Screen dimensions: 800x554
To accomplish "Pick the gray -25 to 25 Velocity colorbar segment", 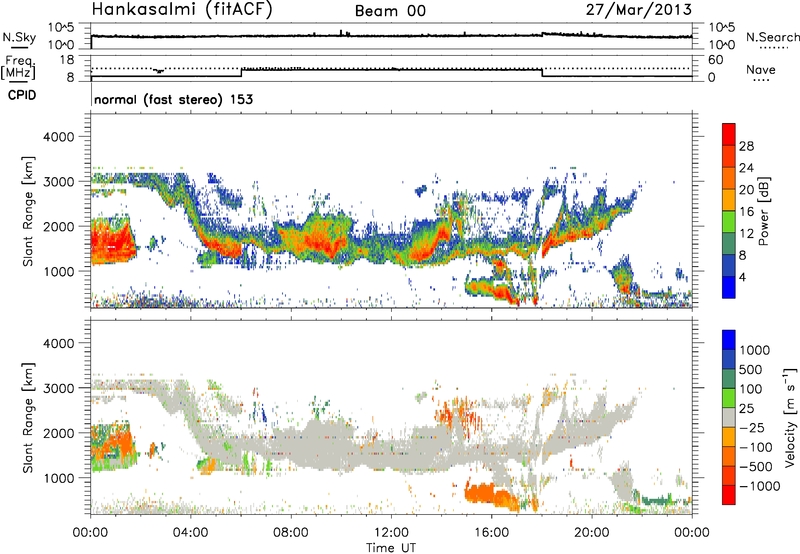I will pos(729,417).
